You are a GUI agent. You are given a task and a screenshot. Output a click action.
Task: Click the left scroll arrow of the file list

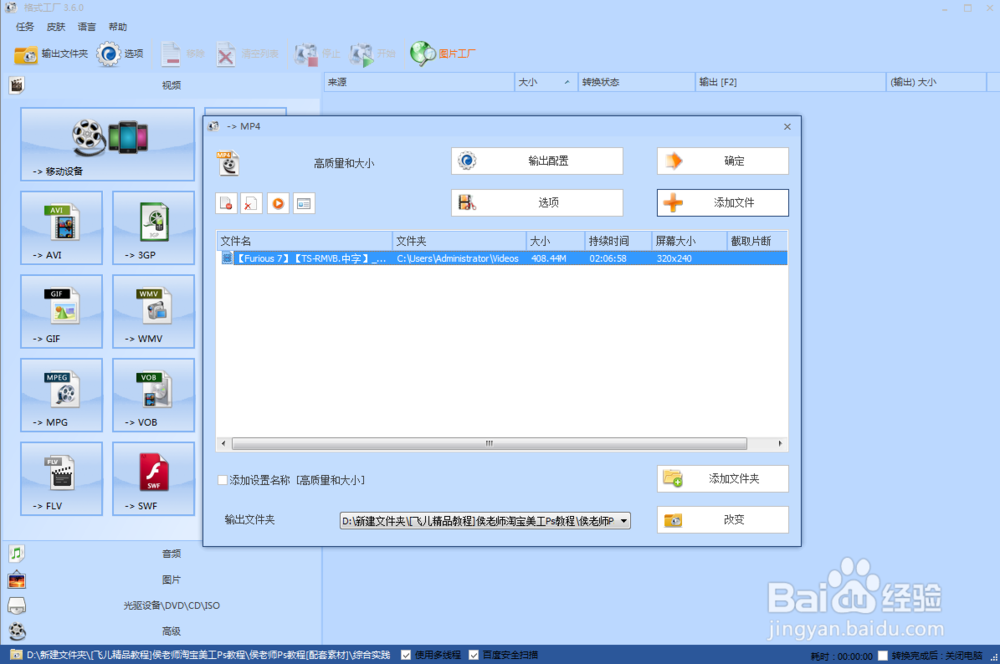click(x=223, y=443)
